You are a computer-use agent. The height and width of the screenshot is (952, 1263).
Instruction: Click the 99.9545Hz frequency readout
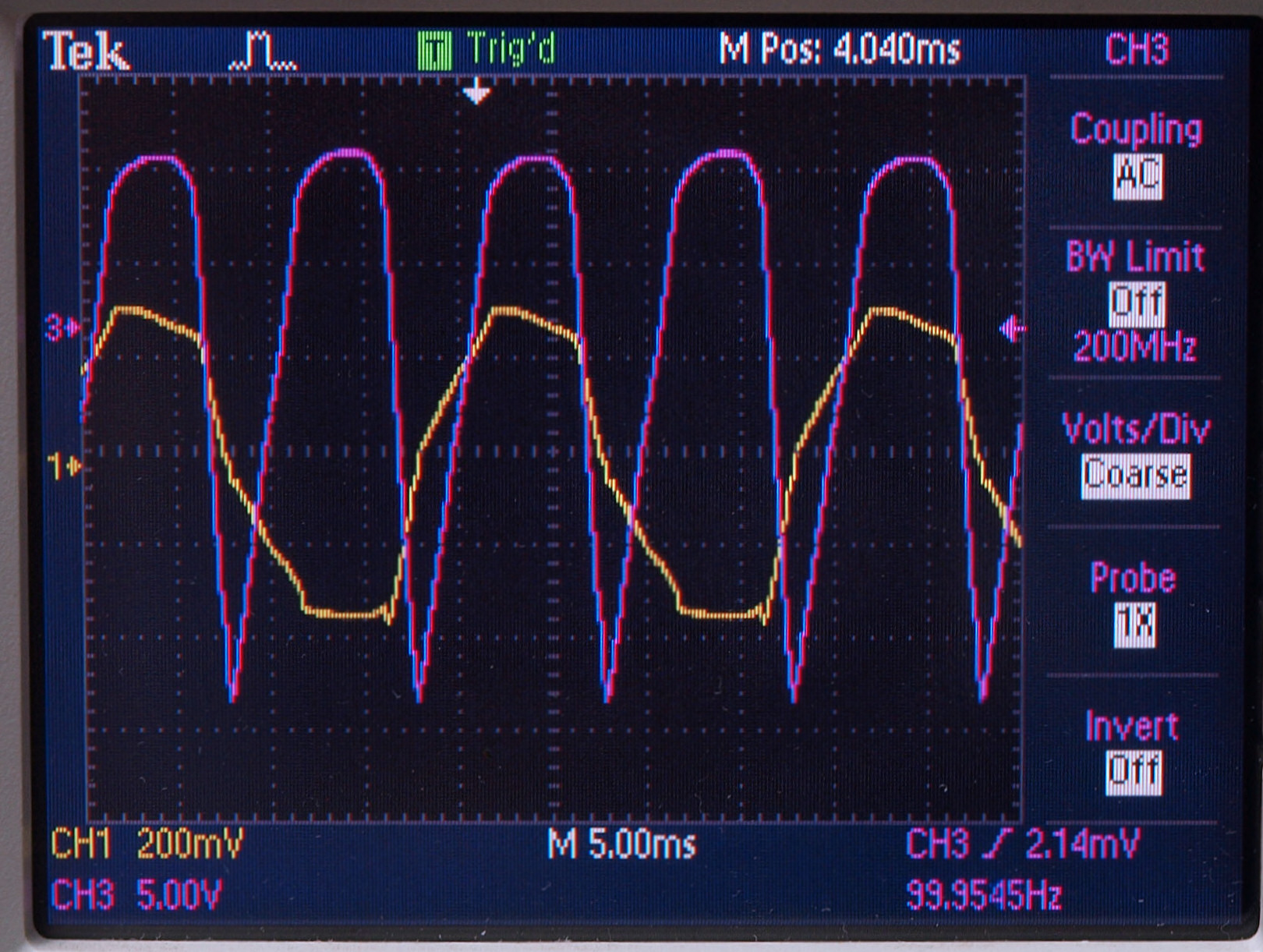point(984,896)
